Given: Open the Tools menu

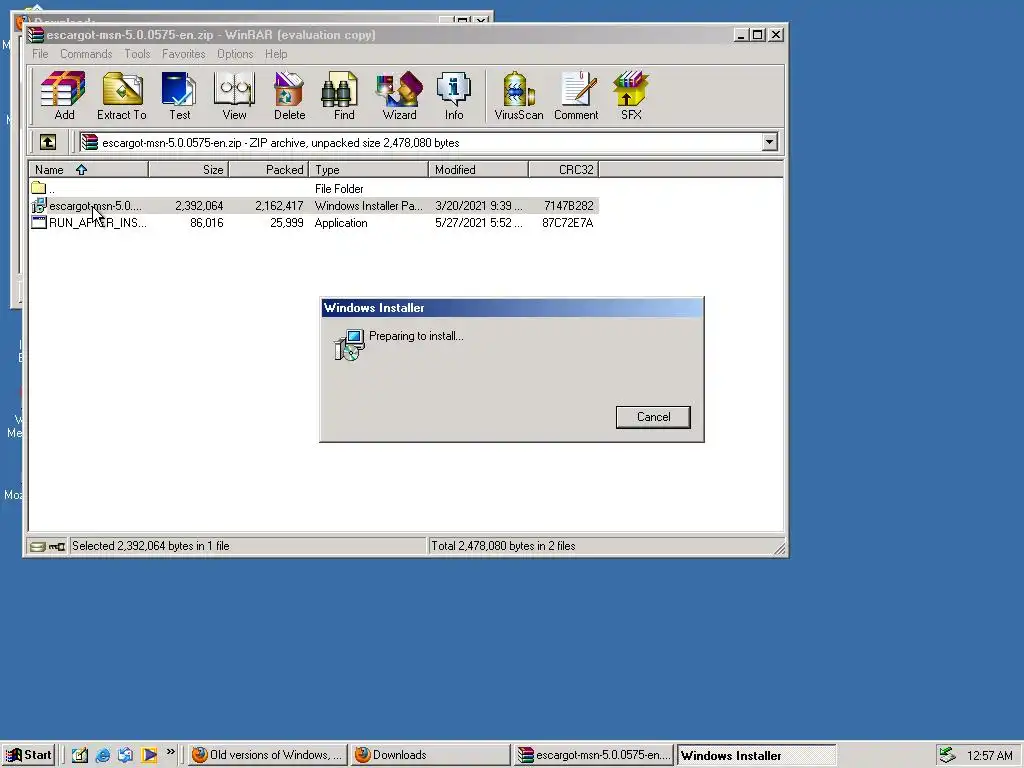Looking at the screenshot, I should tap(137, 54).
